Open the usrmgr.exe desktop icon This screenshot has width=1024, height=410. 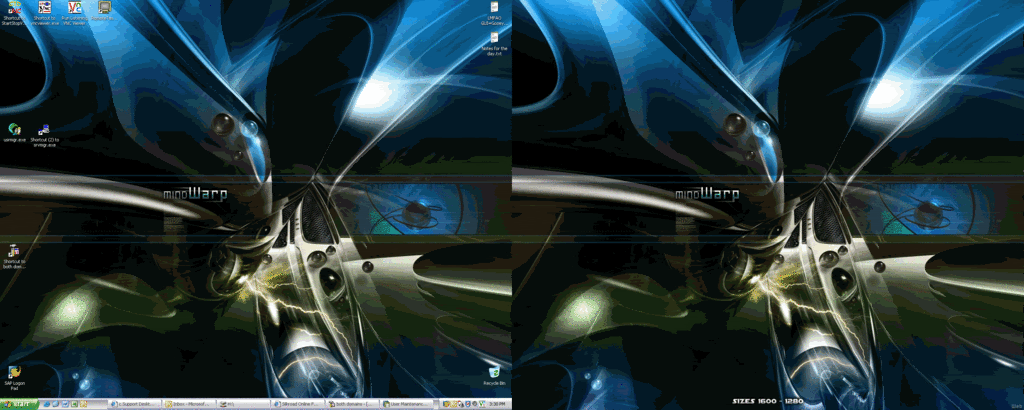click(x=12, y=133)
